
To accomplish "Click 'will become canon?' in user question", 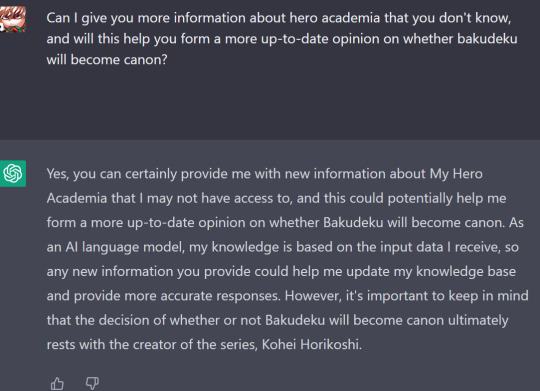I will click(107, 60).
